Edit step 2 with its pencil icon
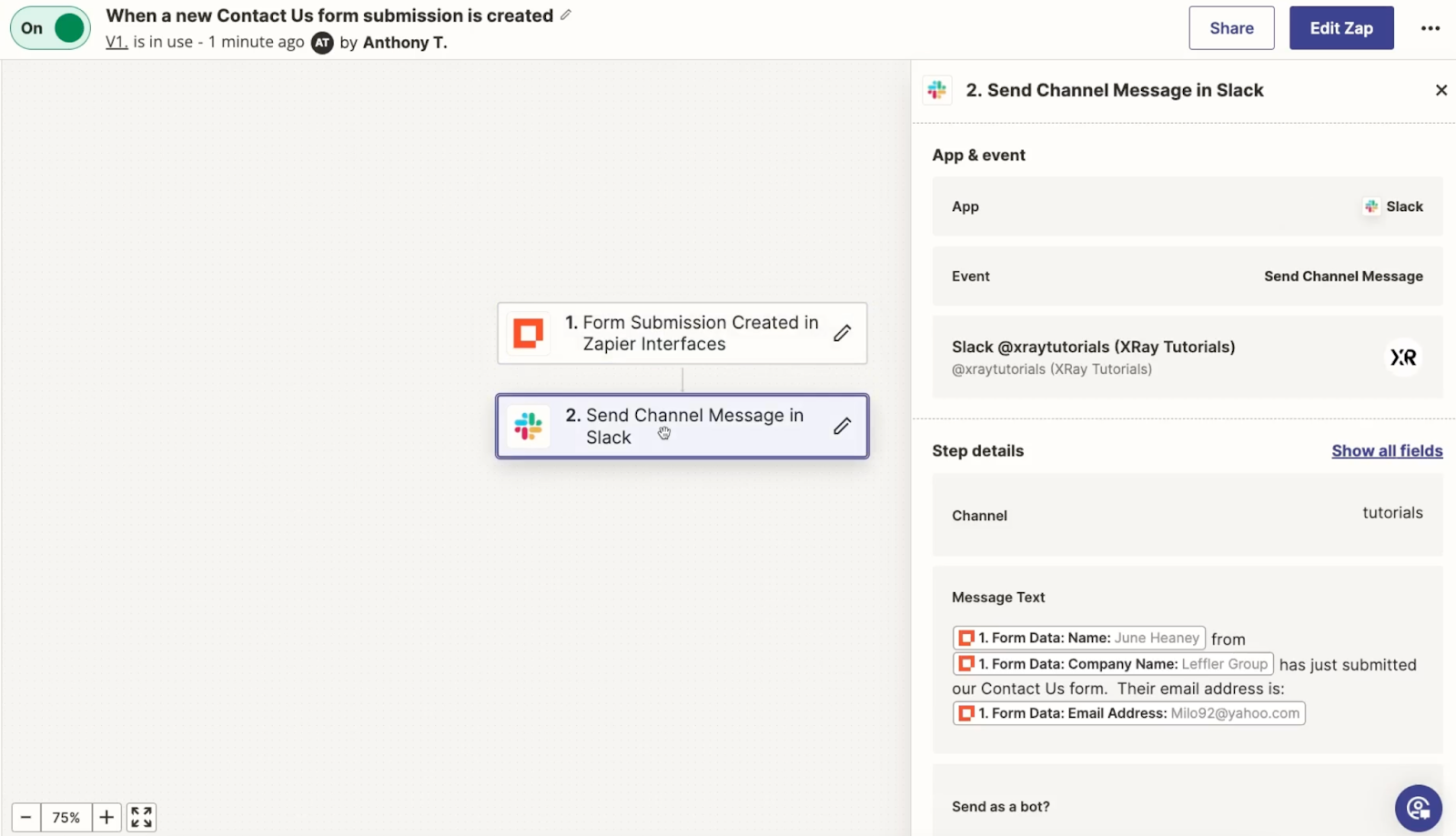Viewport: 1456px width, 836px height. click(x=843, y=426)
